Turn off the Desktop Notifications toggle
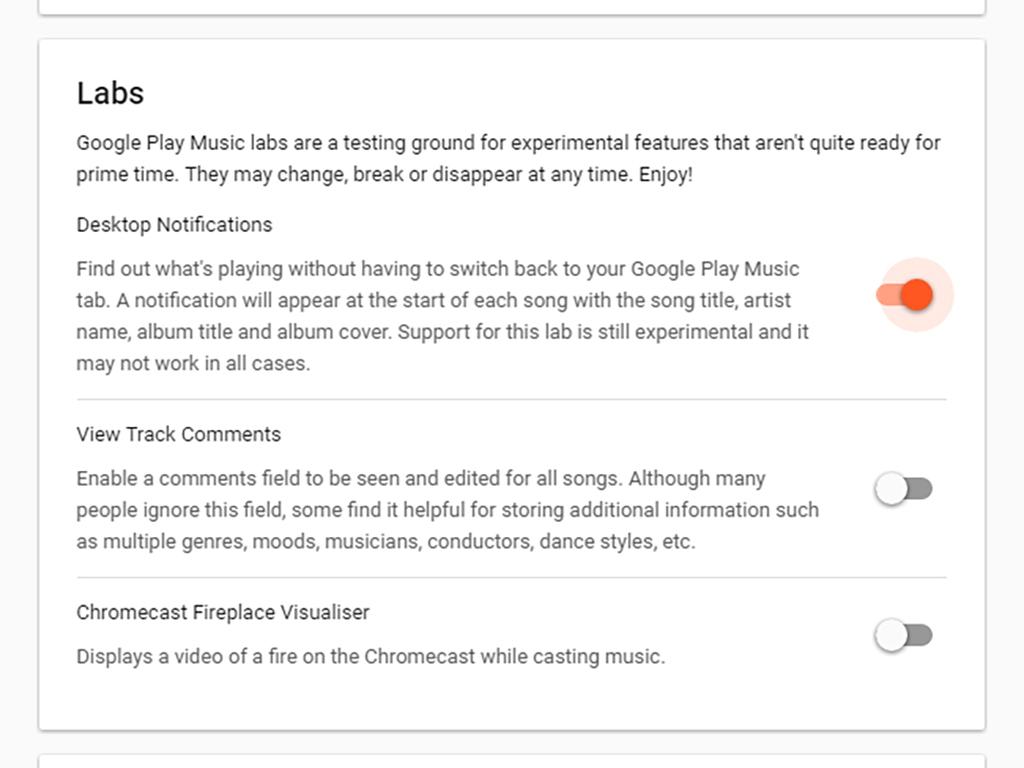Viewport: 1024px width, 768px height. 906,295
